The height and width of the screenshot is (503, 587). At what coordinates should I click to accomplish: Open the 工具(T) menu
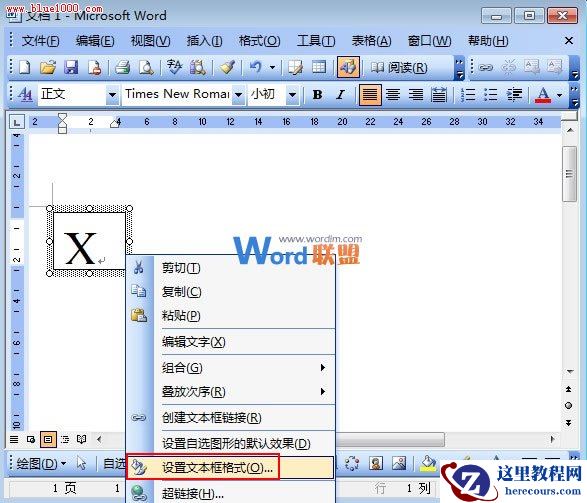(x=316, y=41)
